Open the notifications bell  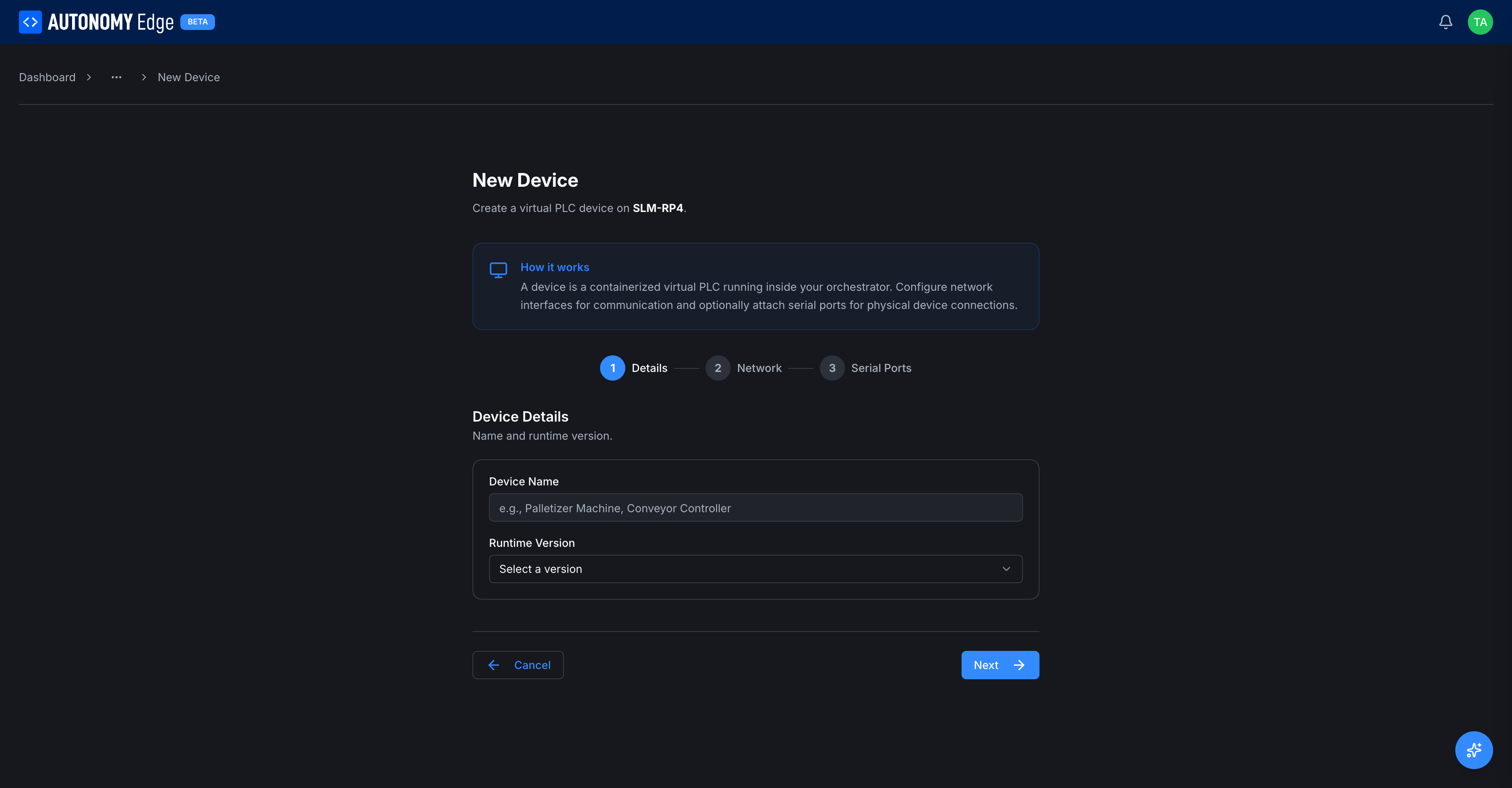[1446, 22]
